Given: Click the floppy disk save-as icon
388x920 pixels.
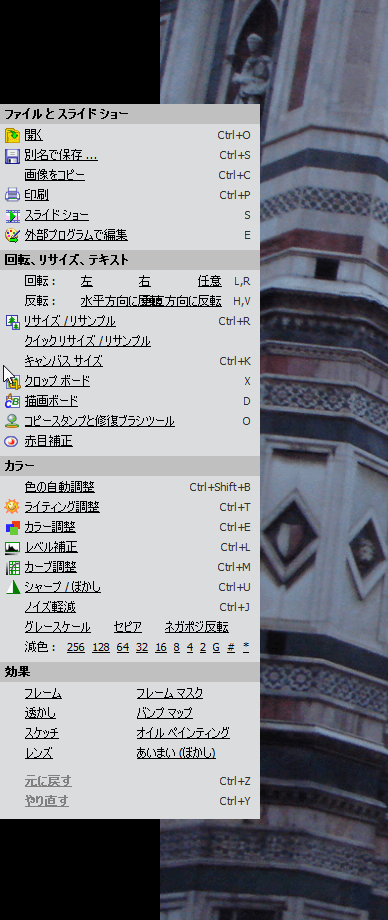Looking at the screenshot, I should click(12, 155).
